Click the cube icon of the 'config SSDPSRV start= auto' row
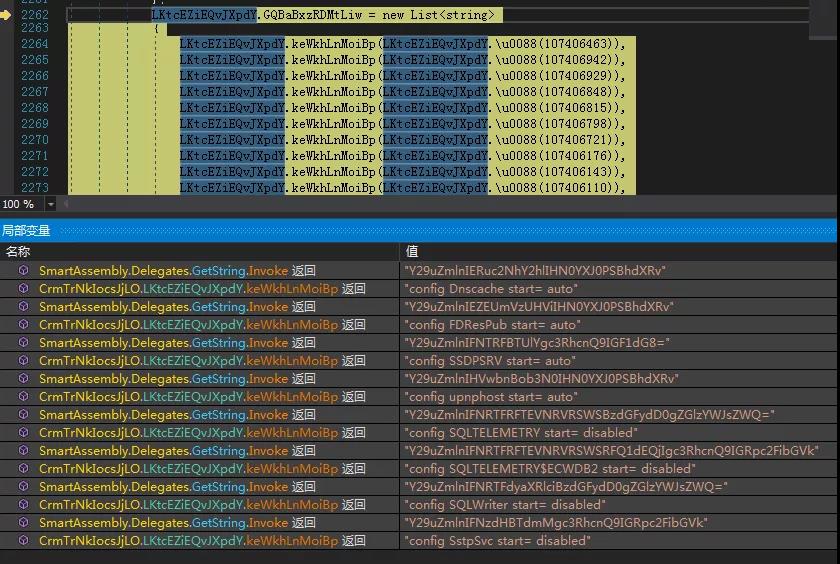840x564 pixels. (23, 361)
